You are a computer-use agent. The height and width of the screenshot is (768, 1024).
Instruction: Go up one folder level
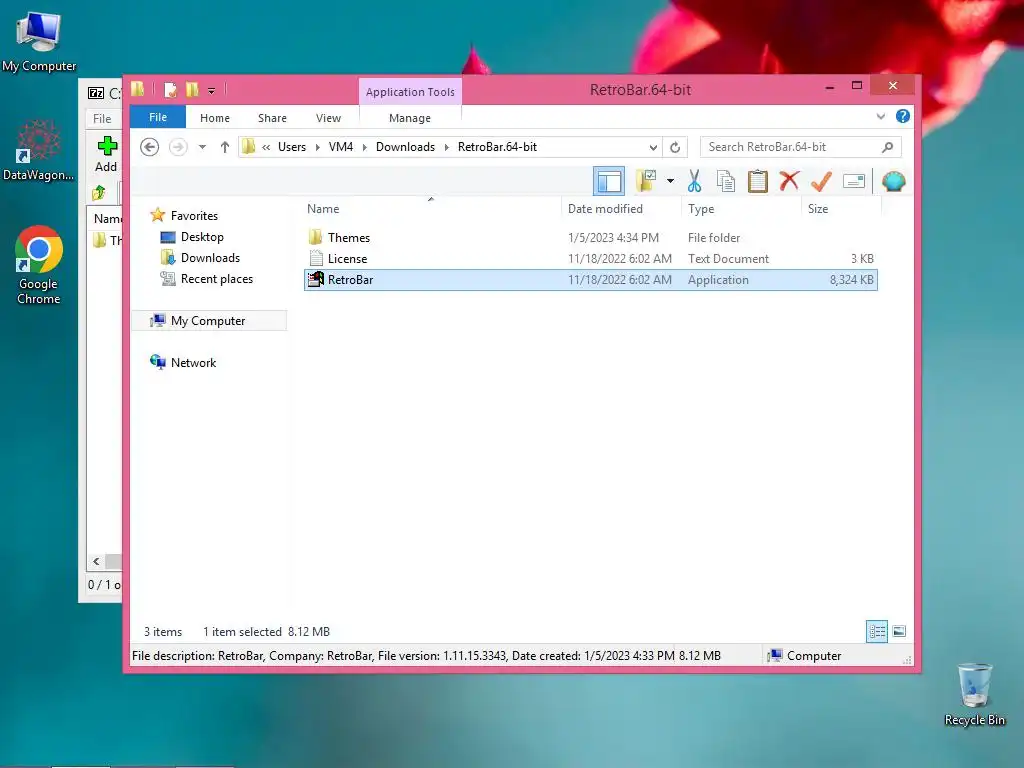point(225,147)
